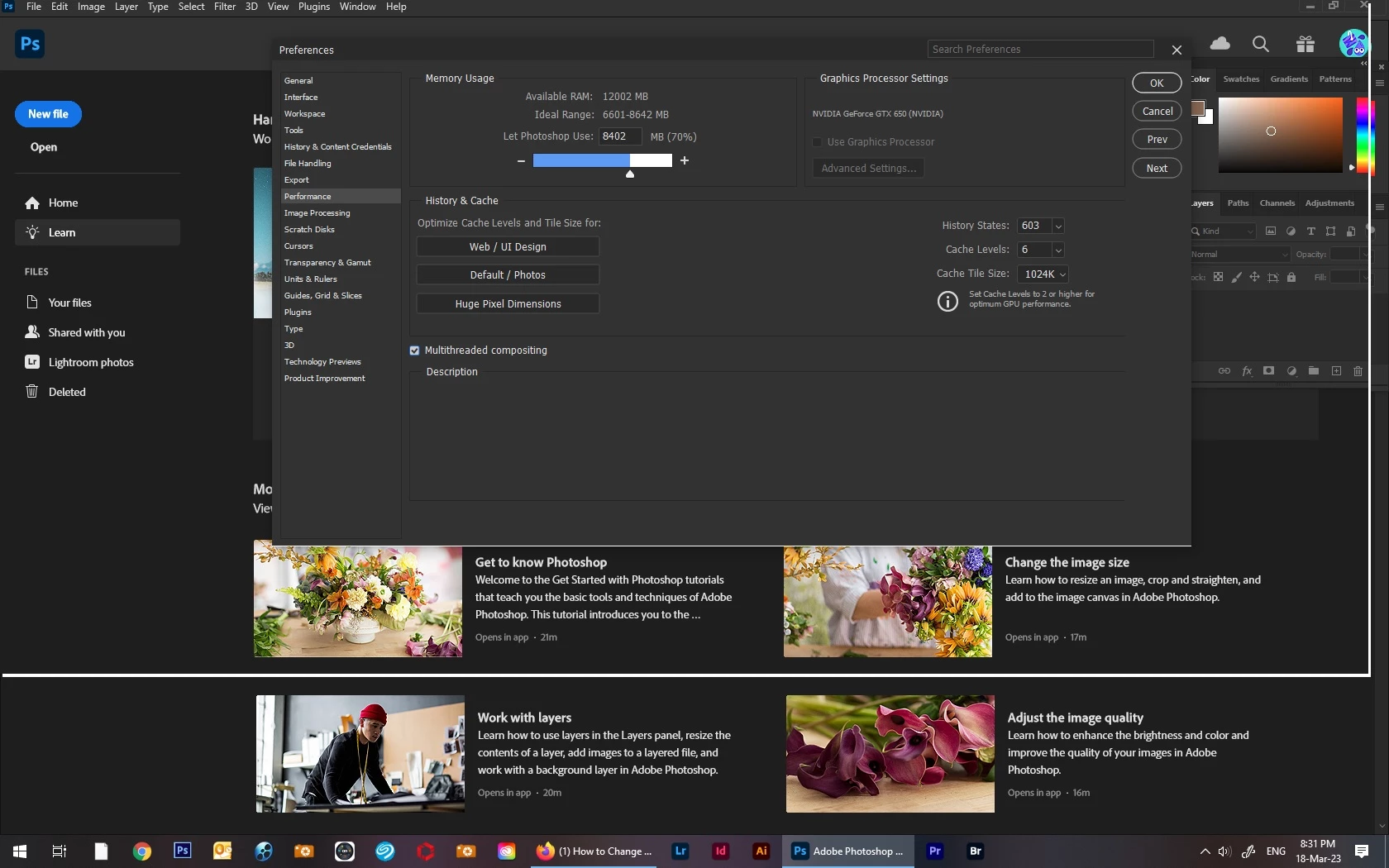Open the Filter menu
The height and width of the screenshot is (868, 1389).
pos(225,7)
